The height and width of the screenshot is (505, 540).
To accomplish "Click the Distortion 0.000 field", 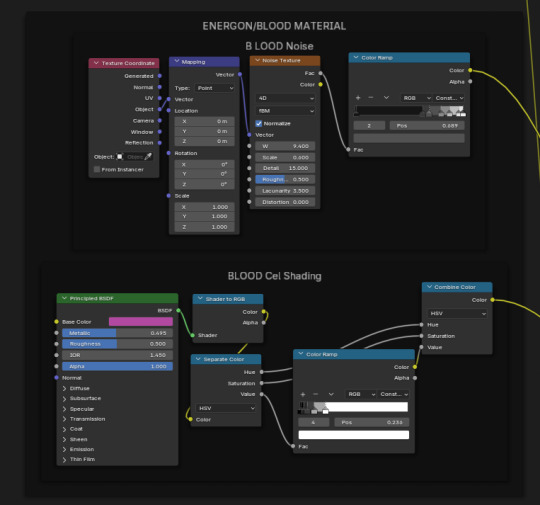I will [285, 202].
